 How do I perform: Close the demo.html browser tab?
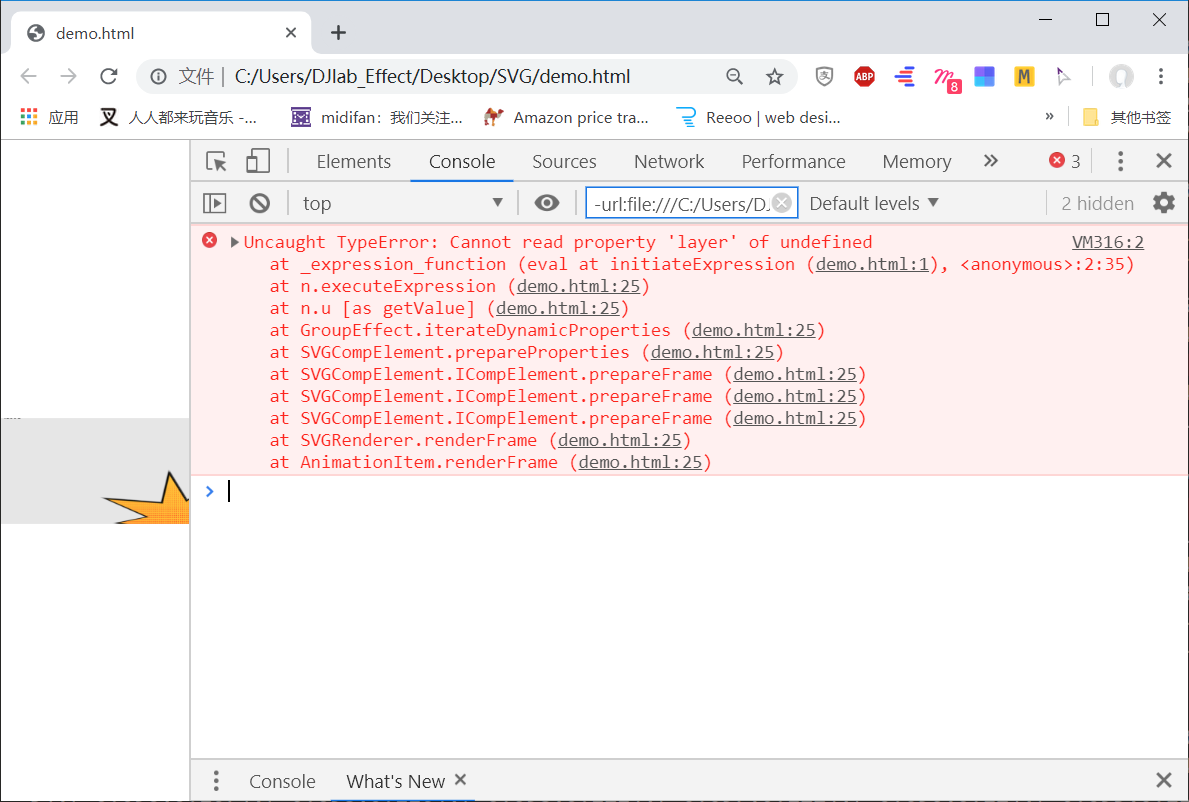point(291,33)
